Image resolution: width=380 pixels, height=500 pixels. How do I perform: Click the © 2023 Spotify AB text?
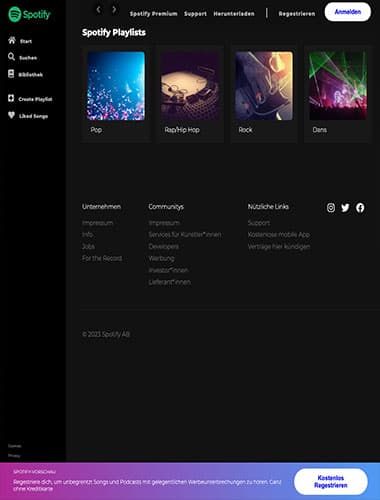click(x=106, y=334)
